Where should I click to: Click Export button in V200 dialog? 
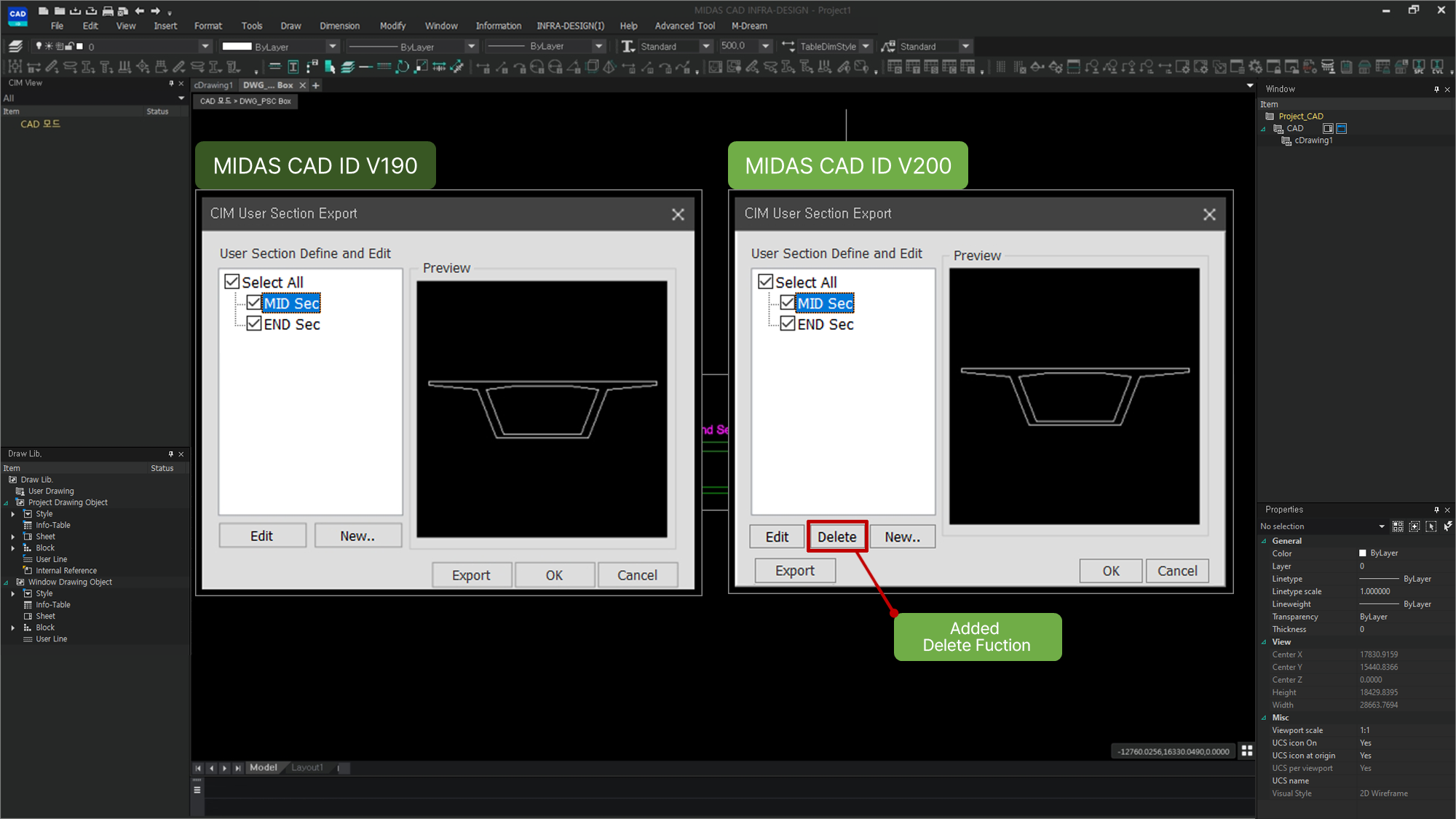click(795, 571)
